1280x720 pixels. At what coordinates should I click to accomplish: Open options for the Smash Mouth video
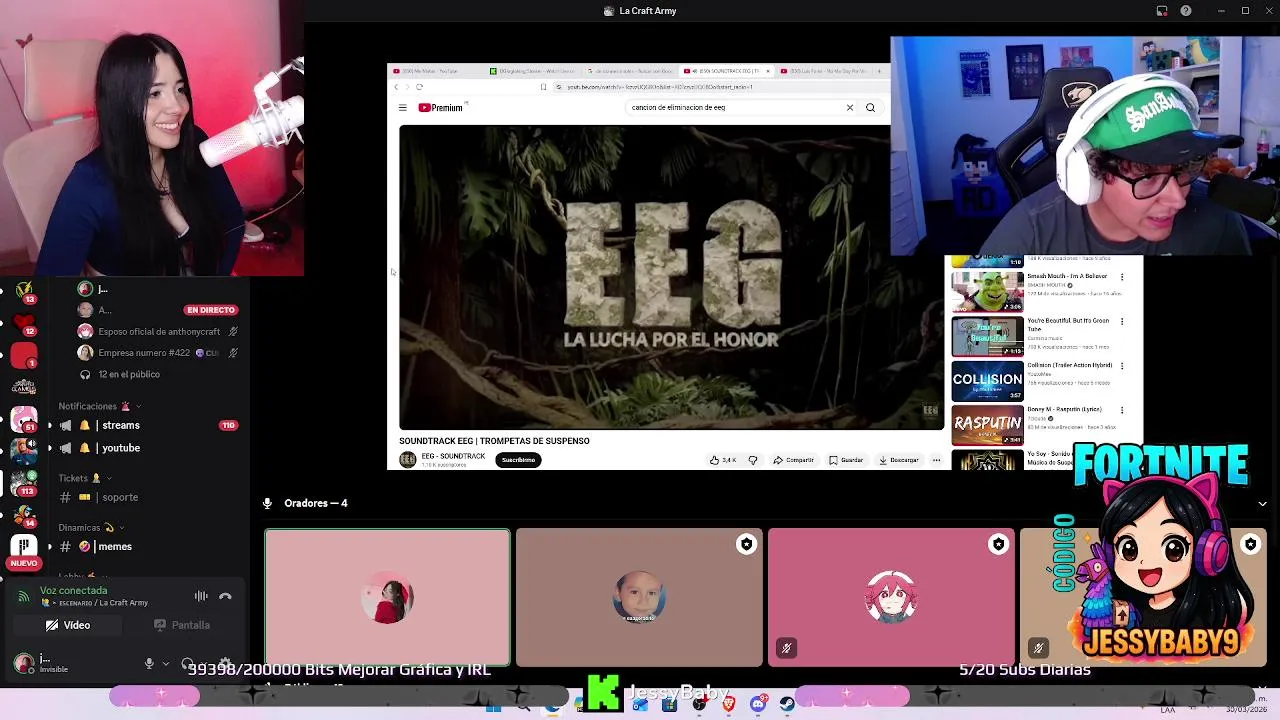tap(1122, 277)
